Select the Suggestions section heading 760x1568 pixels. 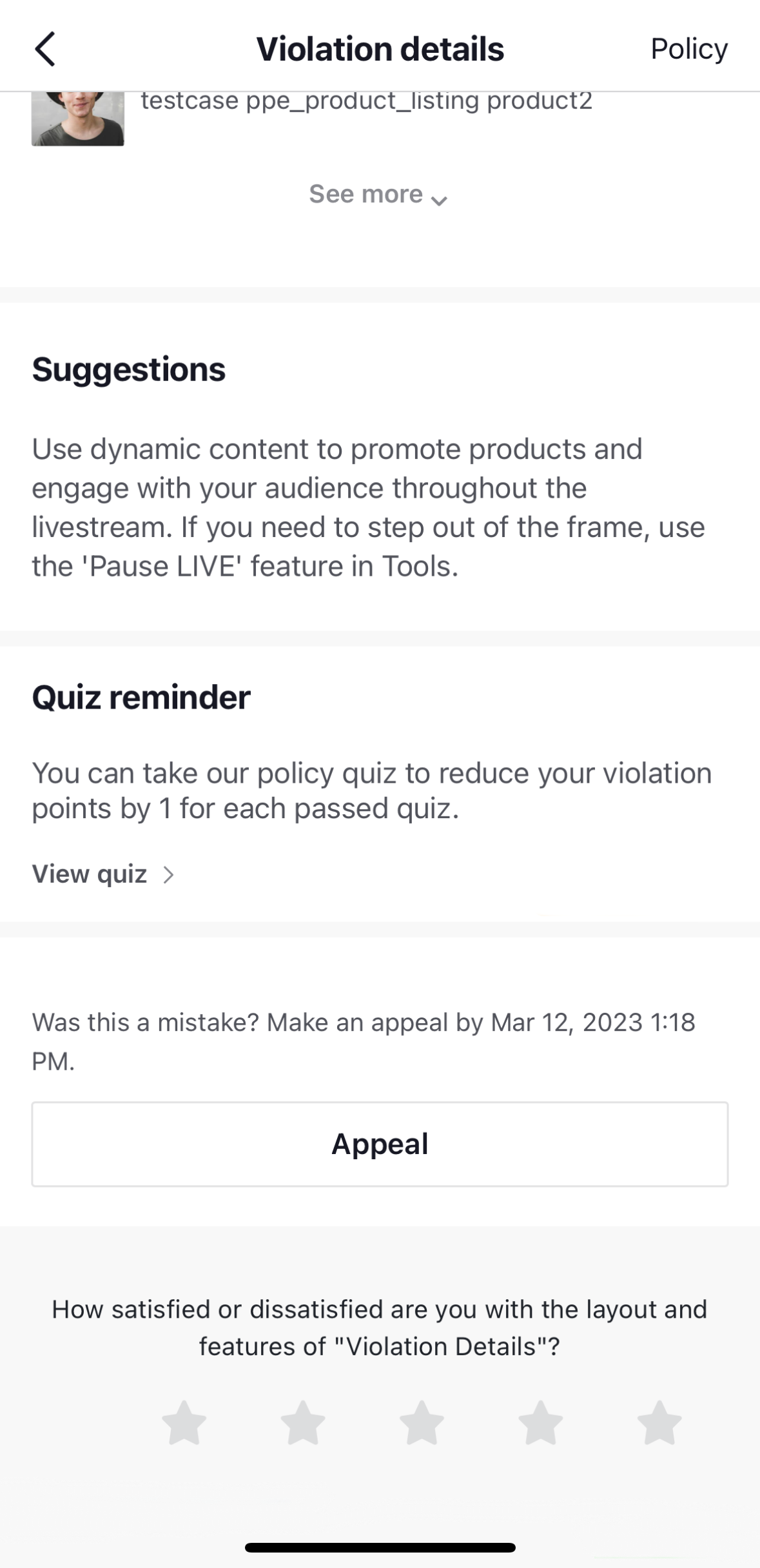129,369
